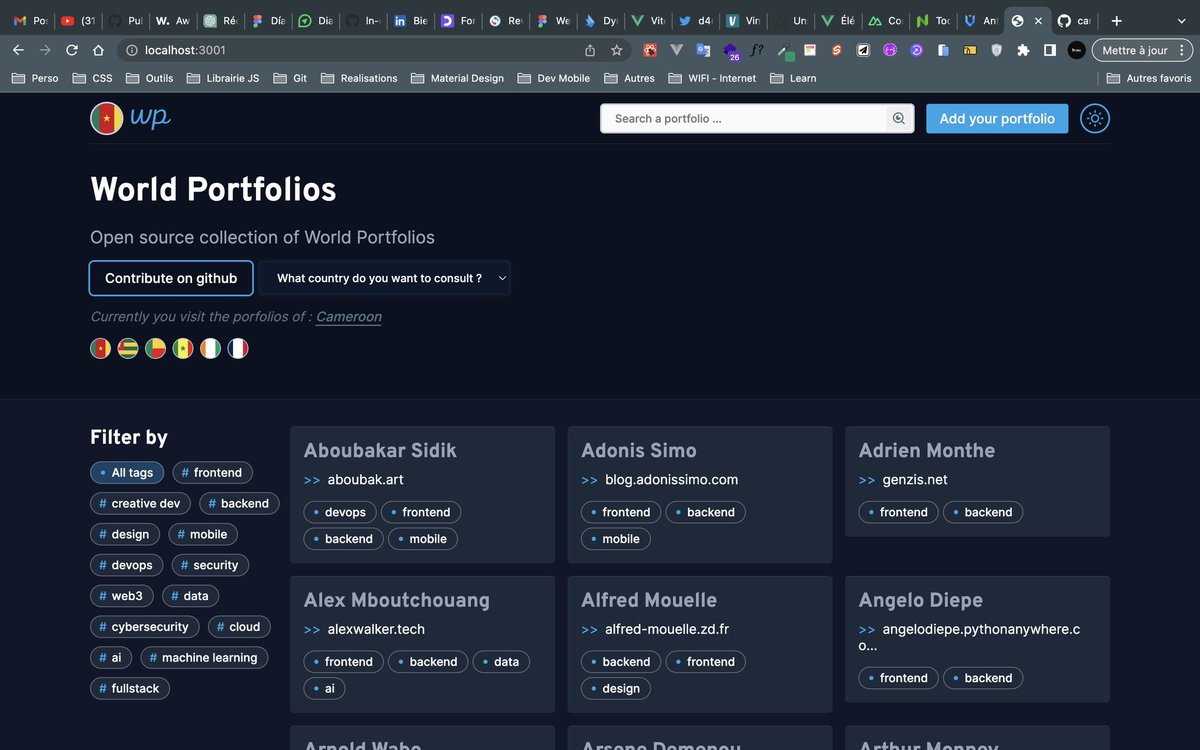
Task: Open the CSS bookmarks folder
Action: click(x=91, y=78)
